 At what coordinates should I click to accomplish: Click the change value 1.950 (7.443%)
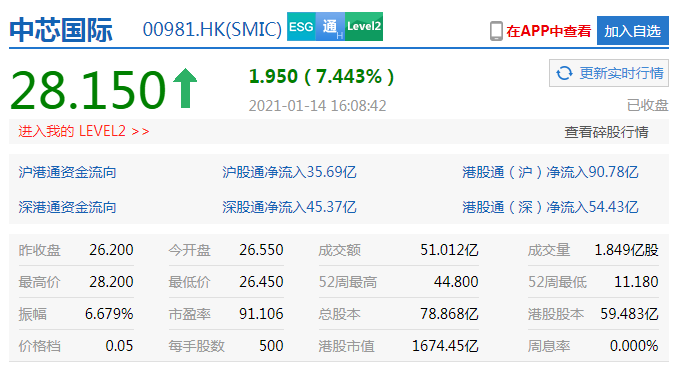click(321, 77)
